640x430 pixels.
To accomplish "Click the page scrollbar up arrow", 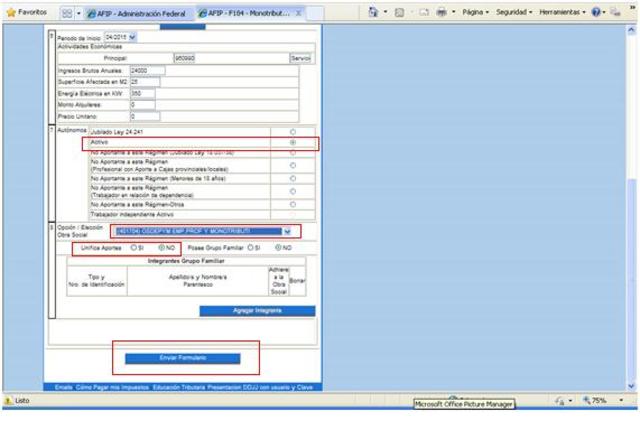I will click(631, 30).
